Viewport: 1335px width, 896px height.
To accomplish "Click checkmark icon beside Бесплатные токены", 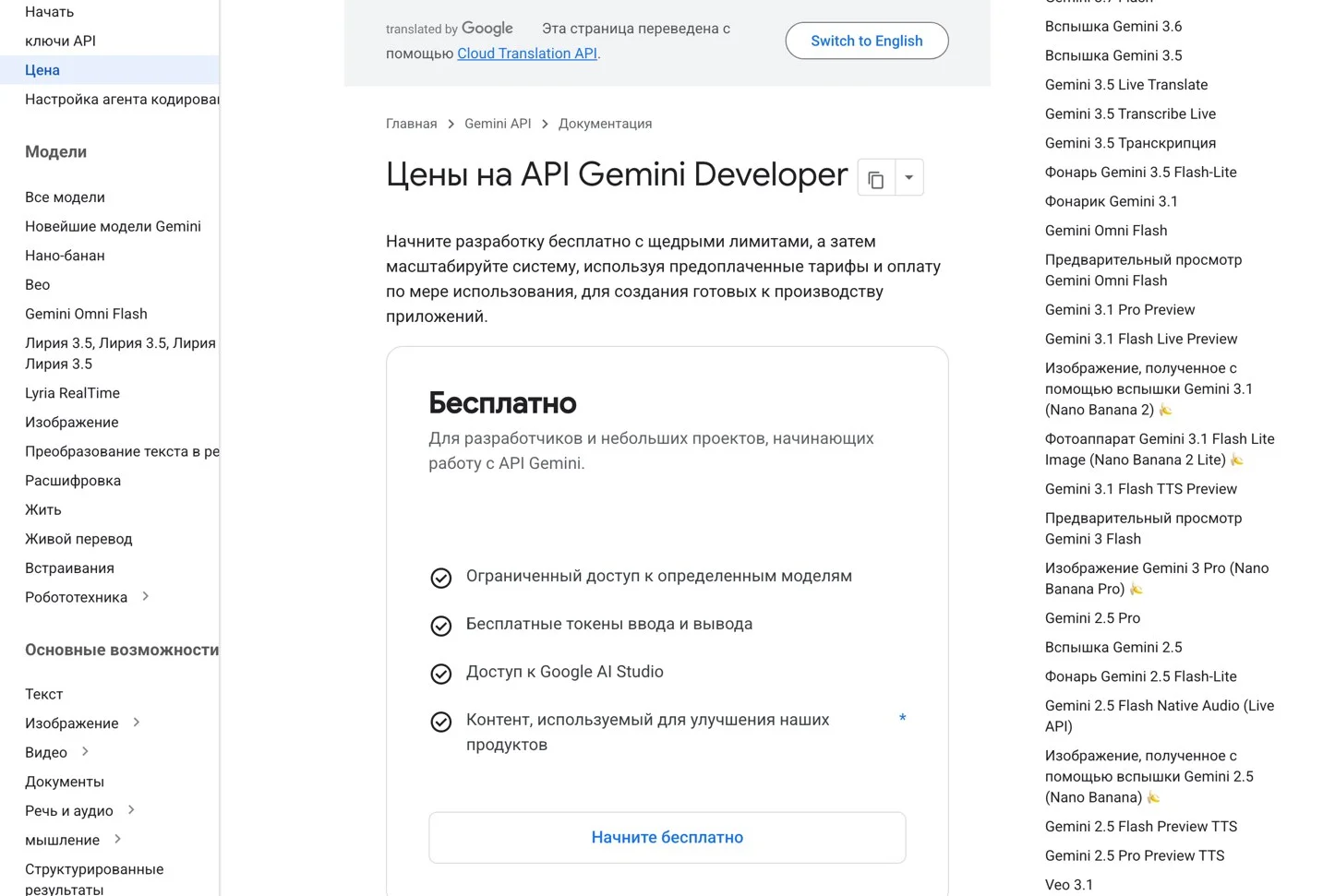I will [x=441, y=626].
